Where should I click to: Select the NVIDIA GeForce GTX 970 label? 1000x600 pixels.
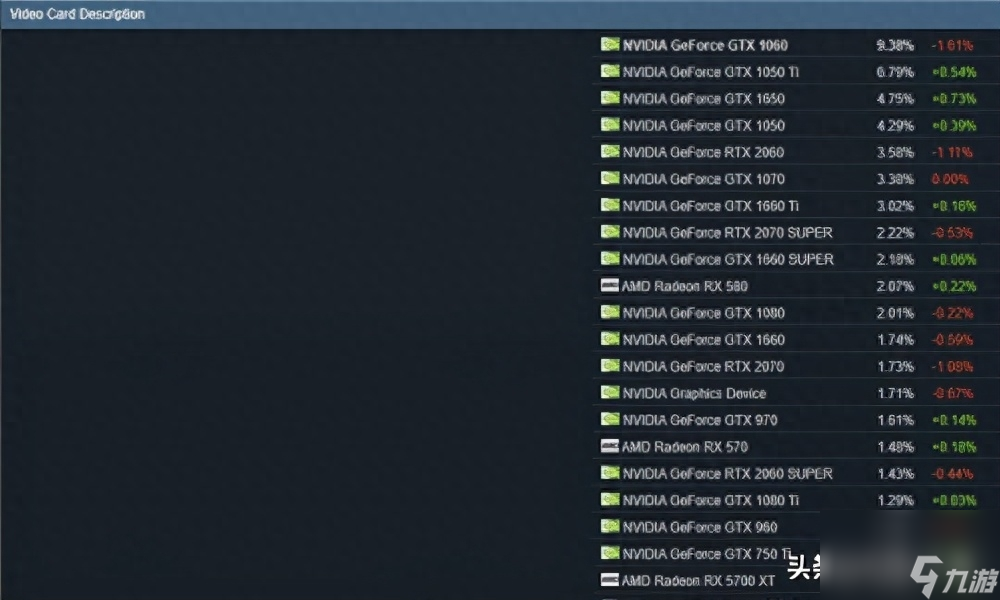tap(700, 420)
